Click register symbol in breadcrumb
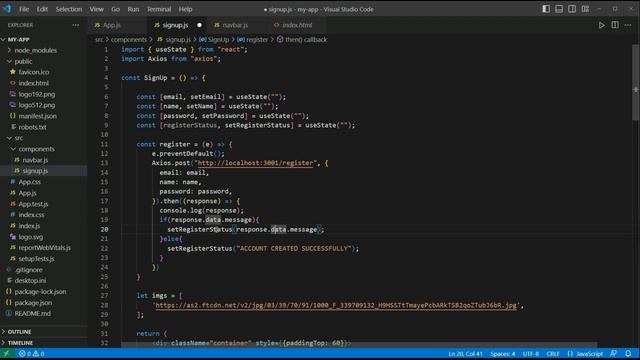This screenshot has width=640, height=360. point(257,40)
